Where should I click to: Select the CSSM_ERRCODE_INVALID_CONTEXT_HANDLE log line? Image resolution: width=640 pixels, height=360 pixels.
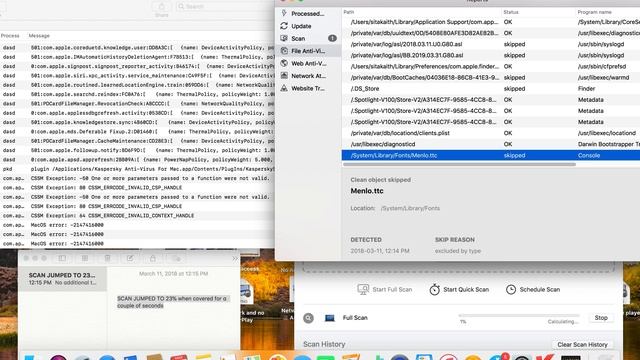(137, 216)
